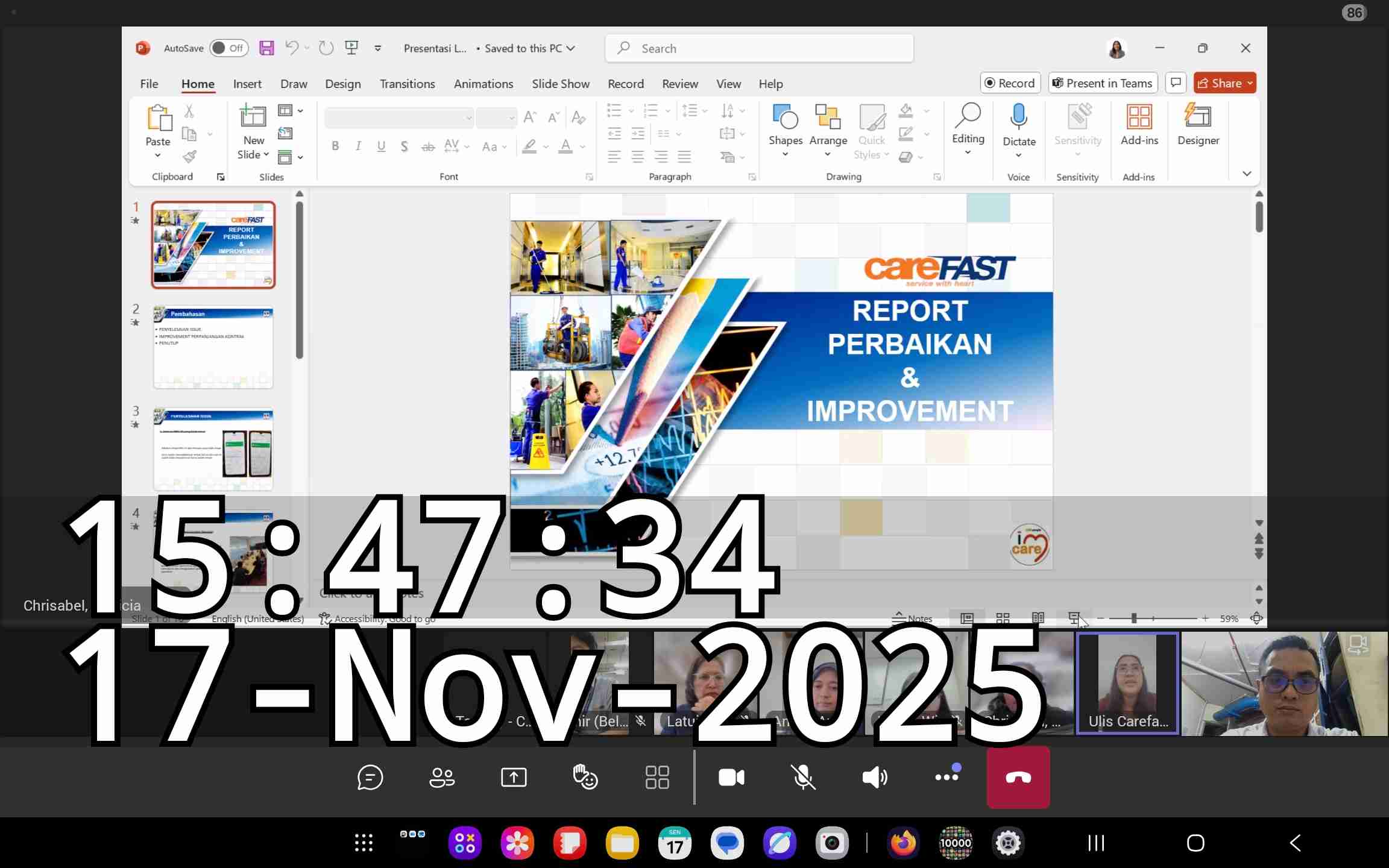Click the Save icon in title bar
This screenshot has height=868, width=1389.
coord(266,48)
